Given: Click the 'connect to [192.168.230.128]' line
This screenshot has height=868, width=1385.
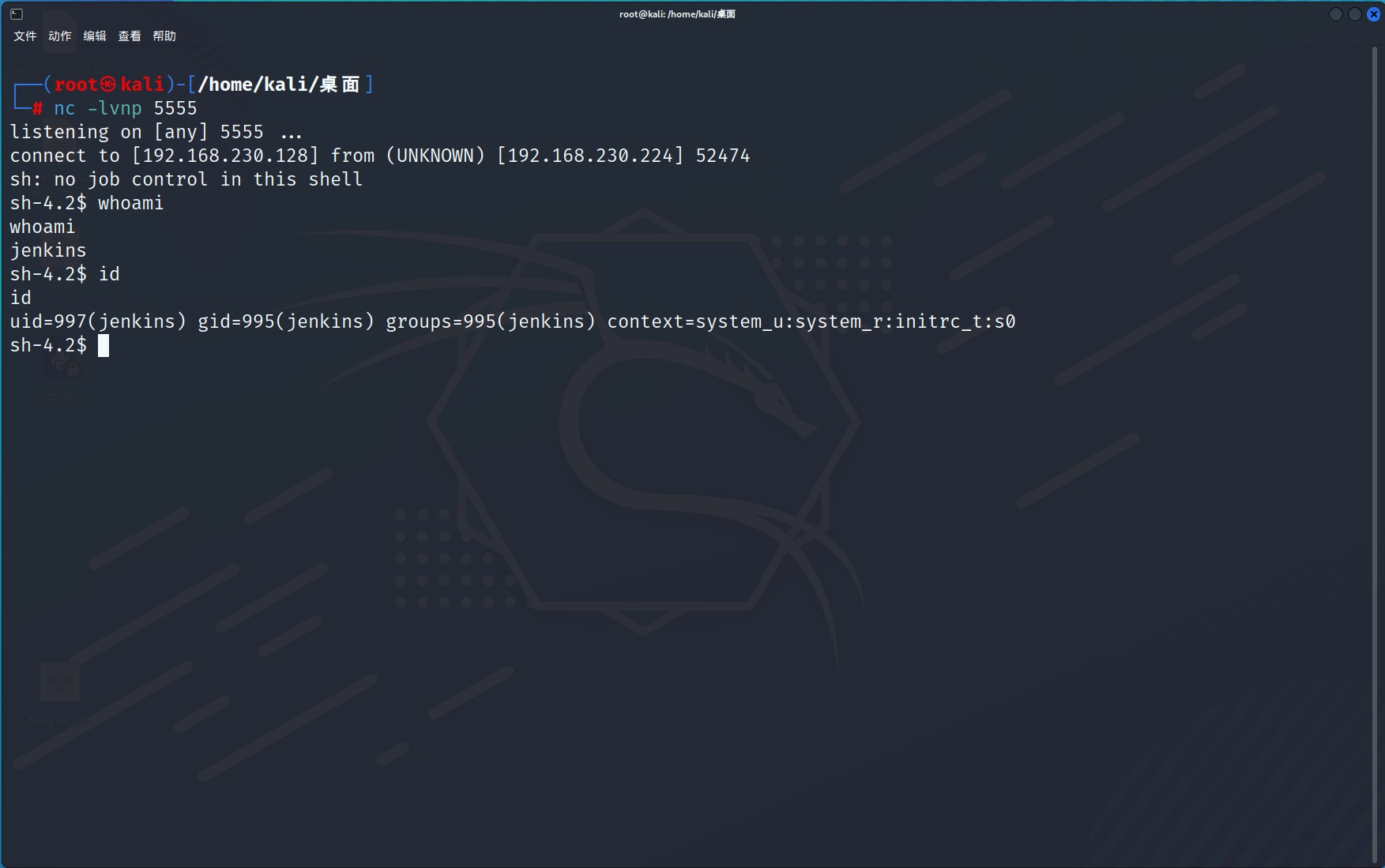Looking at the screenshot, I should coord(380,156).
